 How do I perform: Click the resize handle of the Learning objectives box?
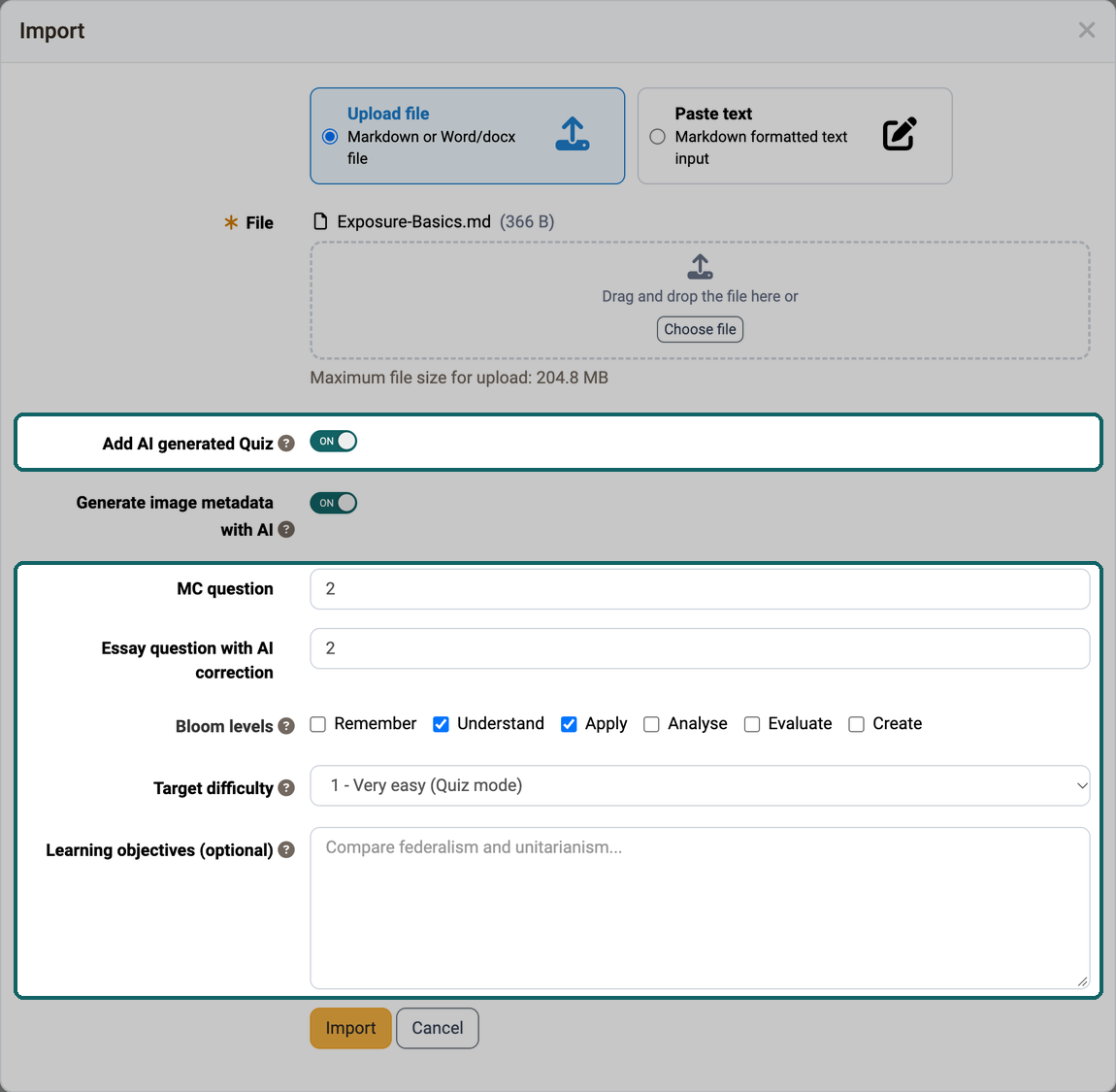click(x=1082, y=981)
